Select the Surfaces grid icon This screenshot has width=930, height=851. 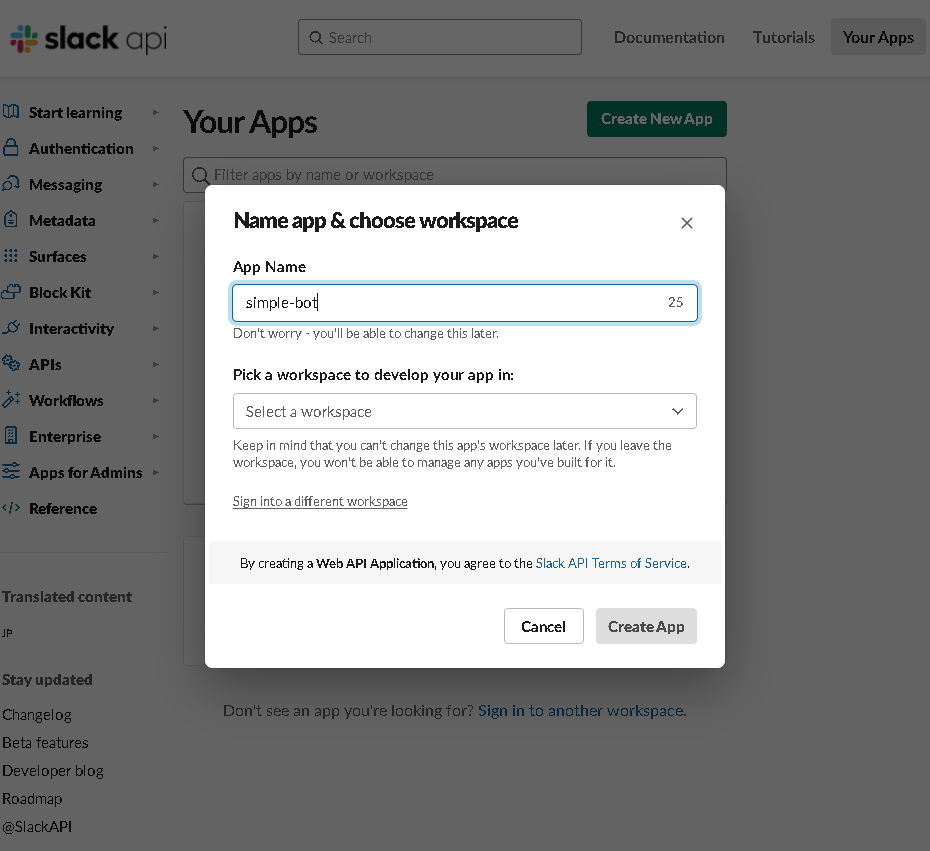pyautogui.click(x=12, y=256)
